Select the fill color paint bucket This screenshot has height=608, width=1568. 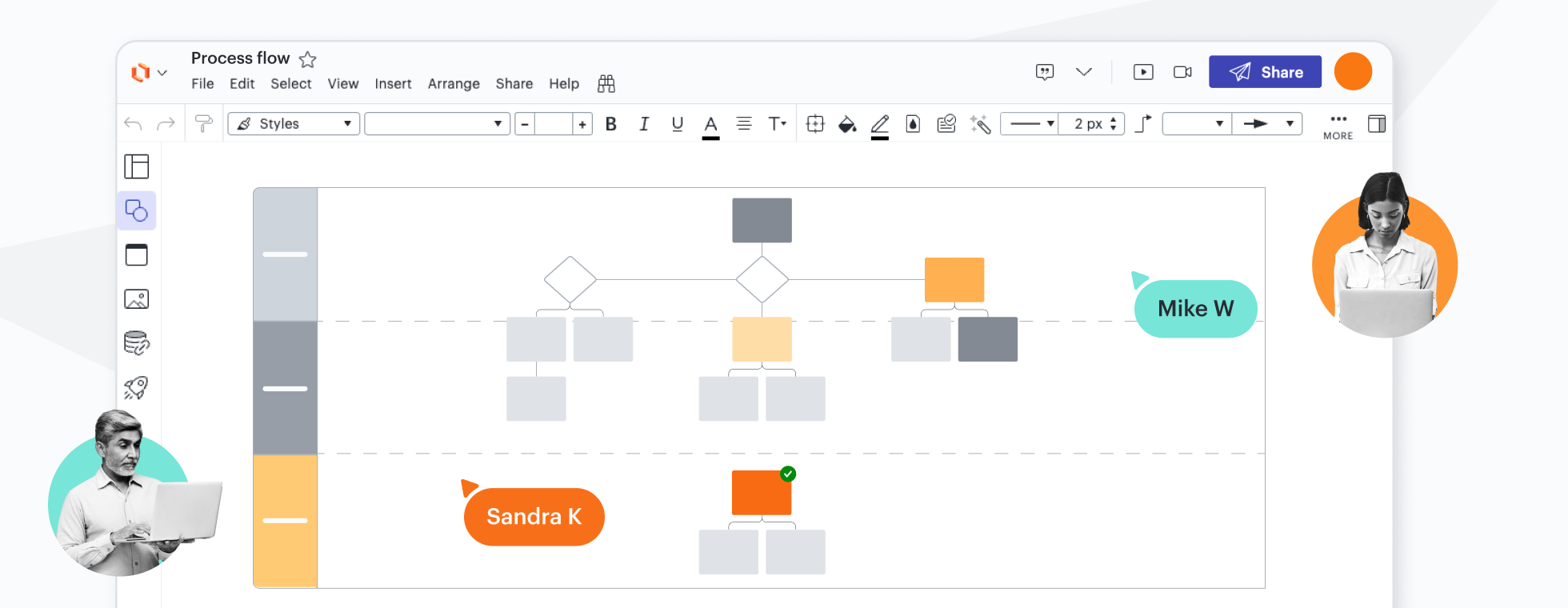pos(847,124)
